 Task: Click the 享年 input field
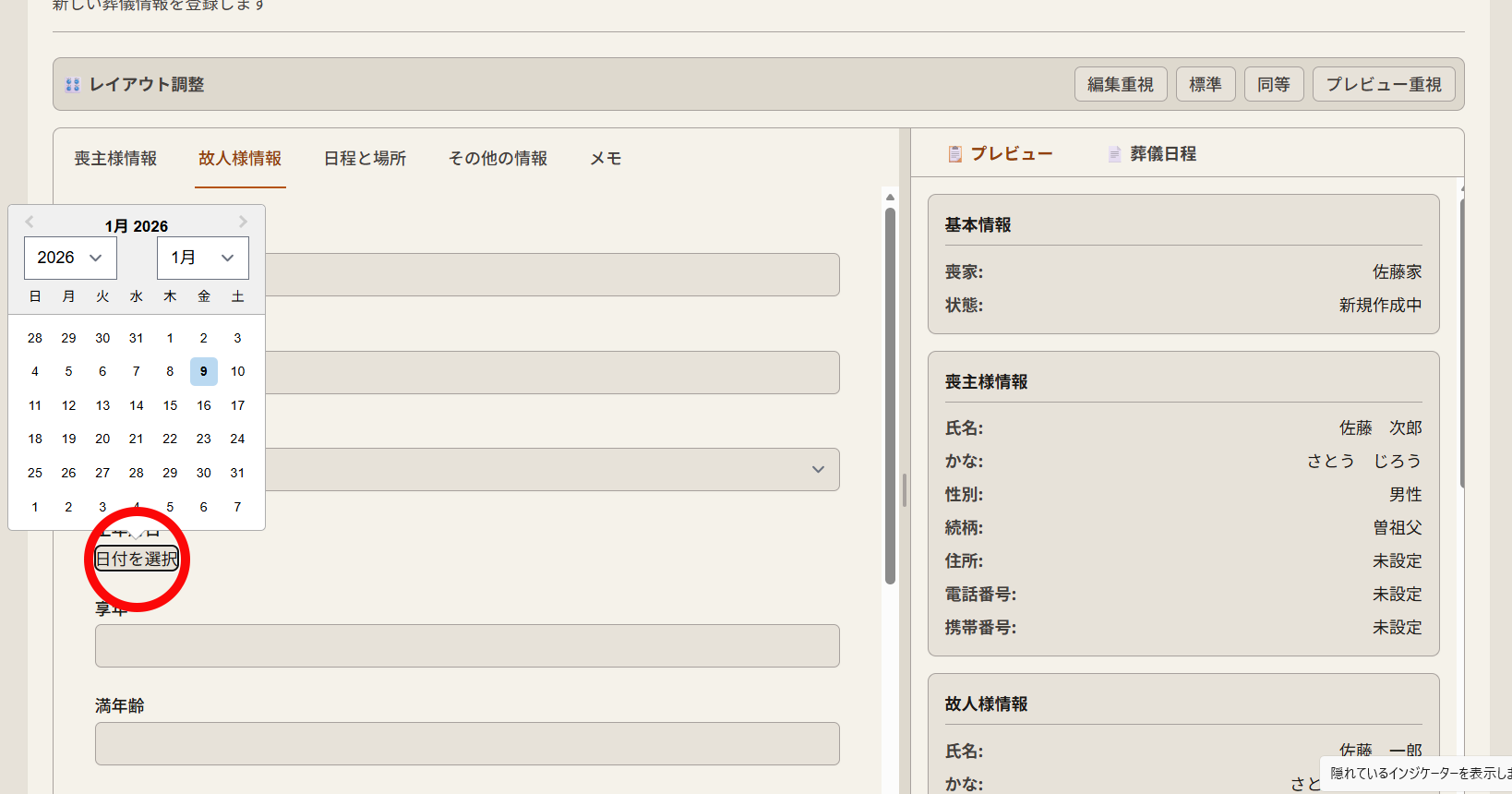coord(467,645)
